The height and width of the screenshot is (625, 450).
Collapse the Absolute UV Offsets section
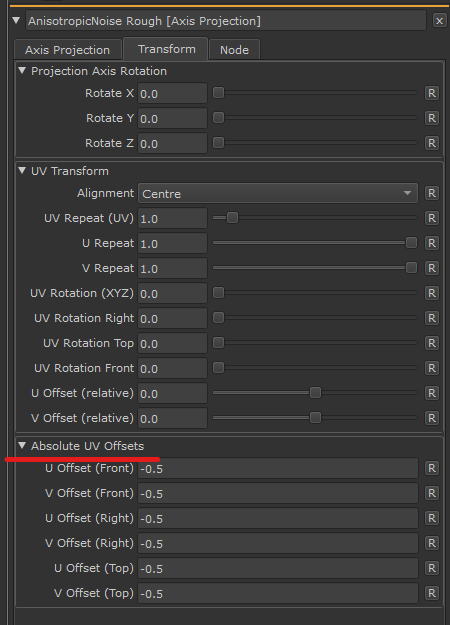click(x=22, y=446)
